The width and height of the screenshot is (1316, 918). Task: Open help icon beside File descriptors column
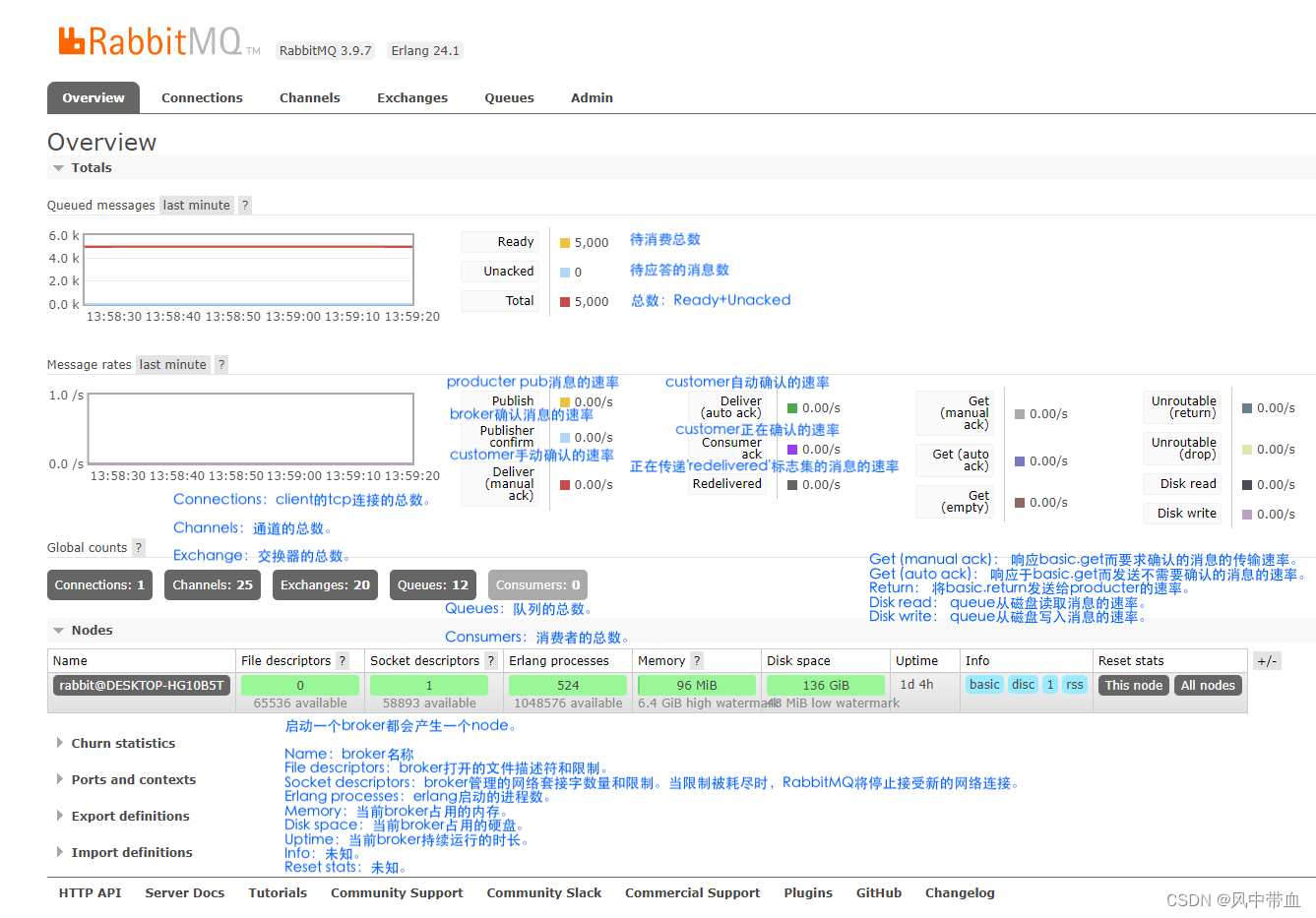tap(343, 660)
